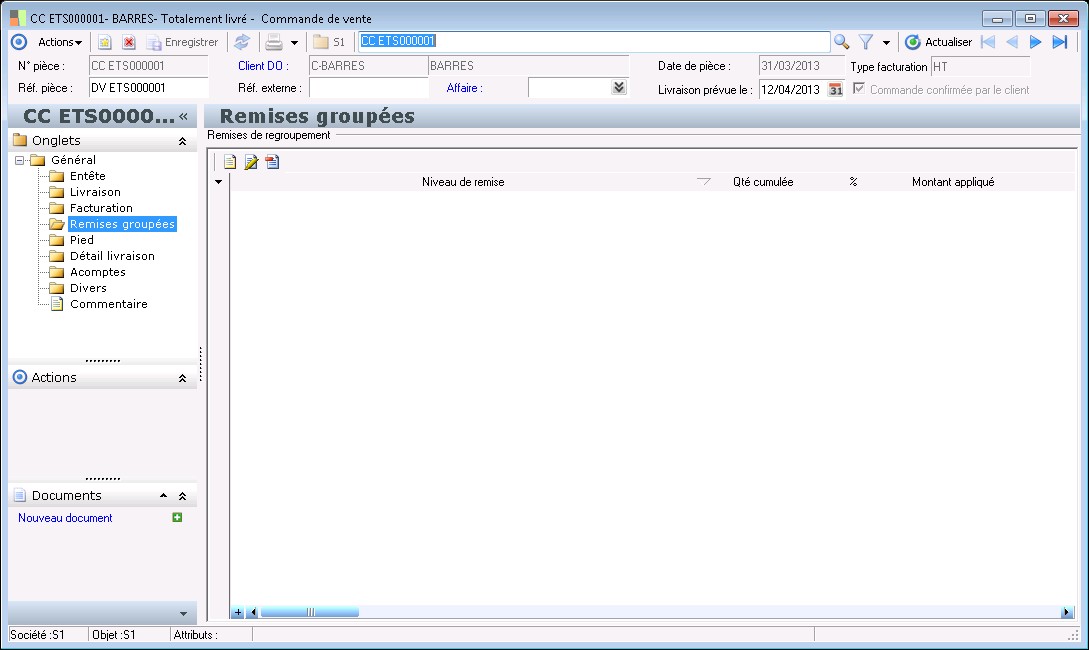1089x650 pixels.
Task: Click the magnifier search icon
Action: 842,42
